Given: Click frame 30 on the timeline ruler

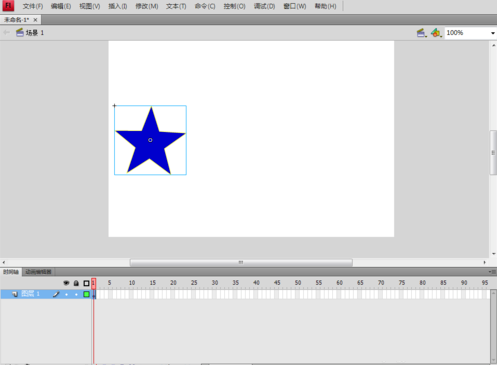Looking at the screenshot, I should pyautogui.click(x=215, y=283).
